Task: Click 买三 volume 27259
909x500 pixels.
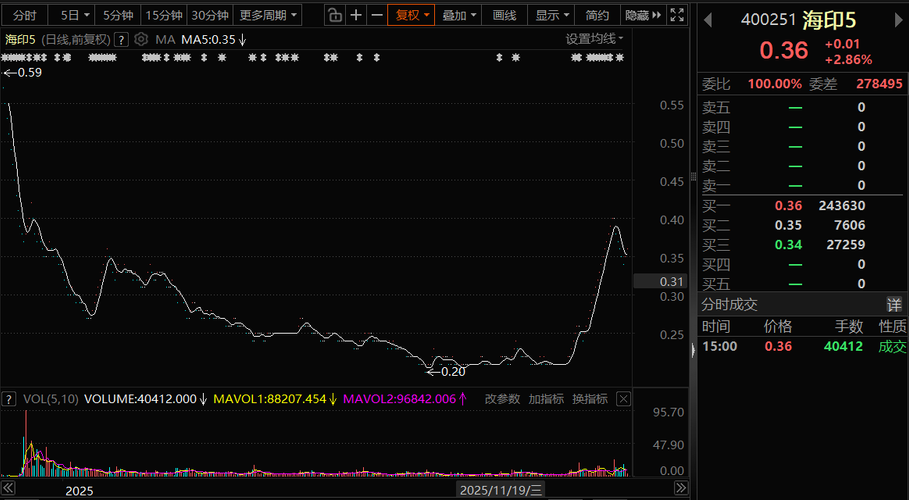Action: (846, 245)
